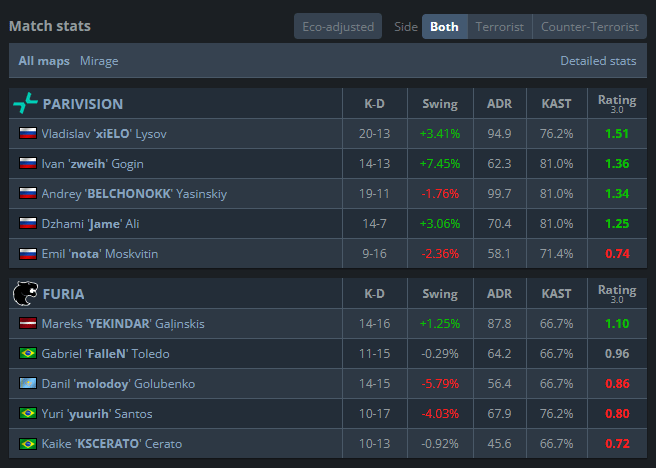The height and width of the screenshot is (468, 656).
Task: Switch side filter to Terrorist
Action: [x=500, y=26]
